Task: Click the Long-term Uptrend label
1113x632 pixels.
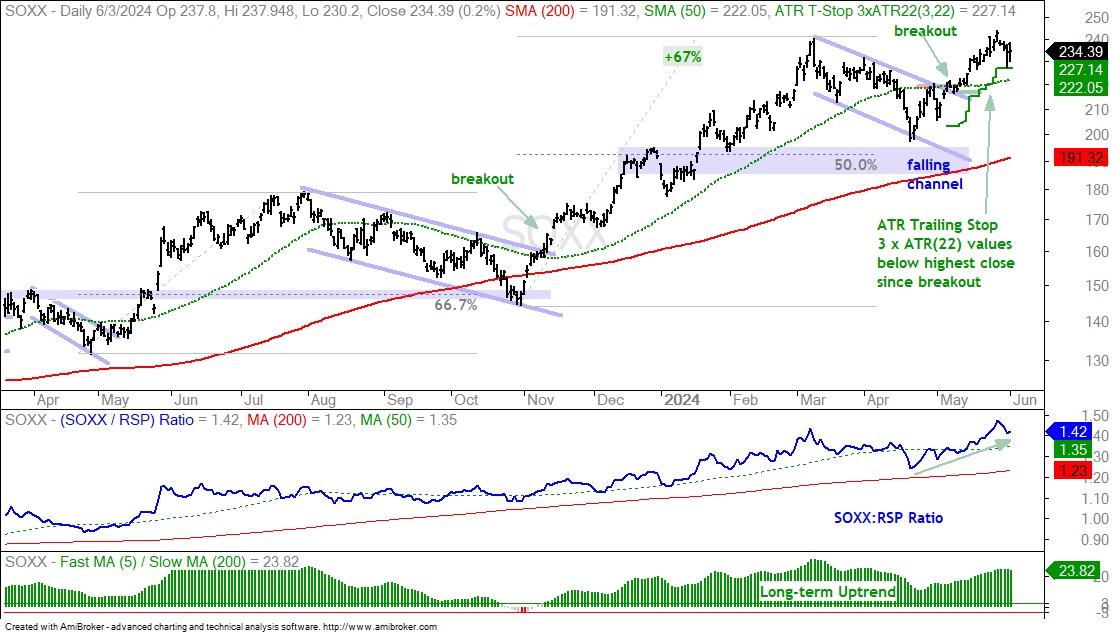Action: point(828,592)
